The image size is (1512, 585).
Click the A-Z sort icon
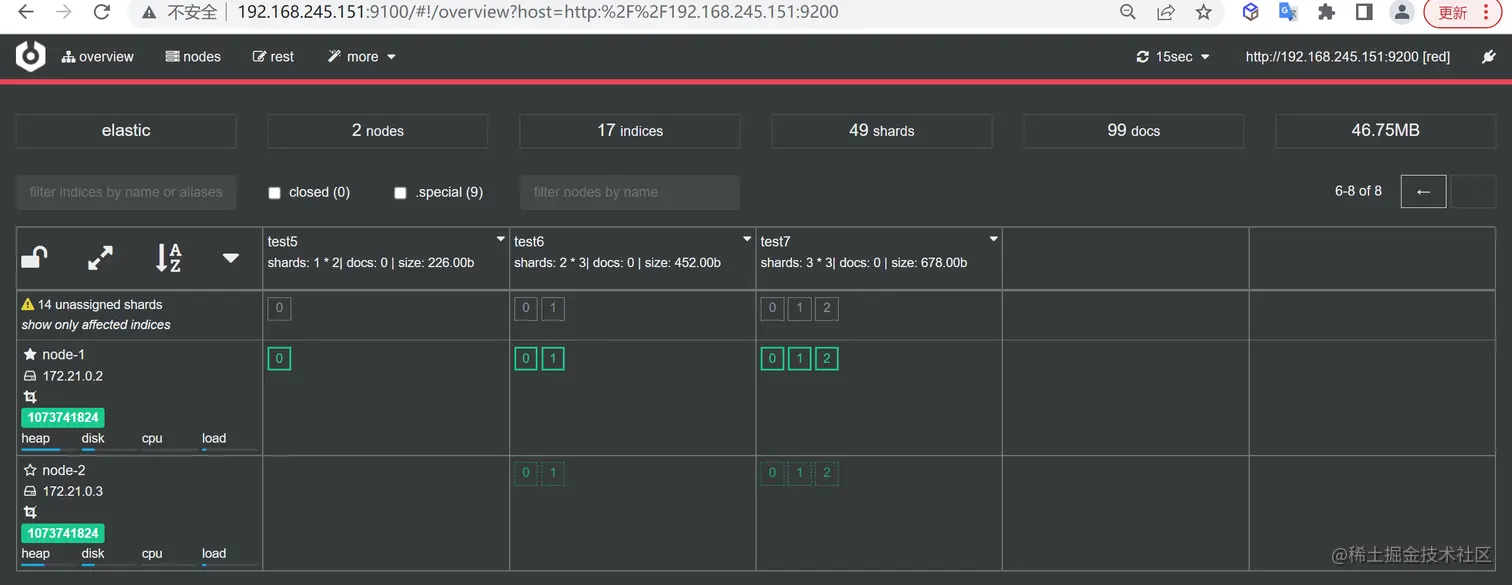[x=169, y=258]
